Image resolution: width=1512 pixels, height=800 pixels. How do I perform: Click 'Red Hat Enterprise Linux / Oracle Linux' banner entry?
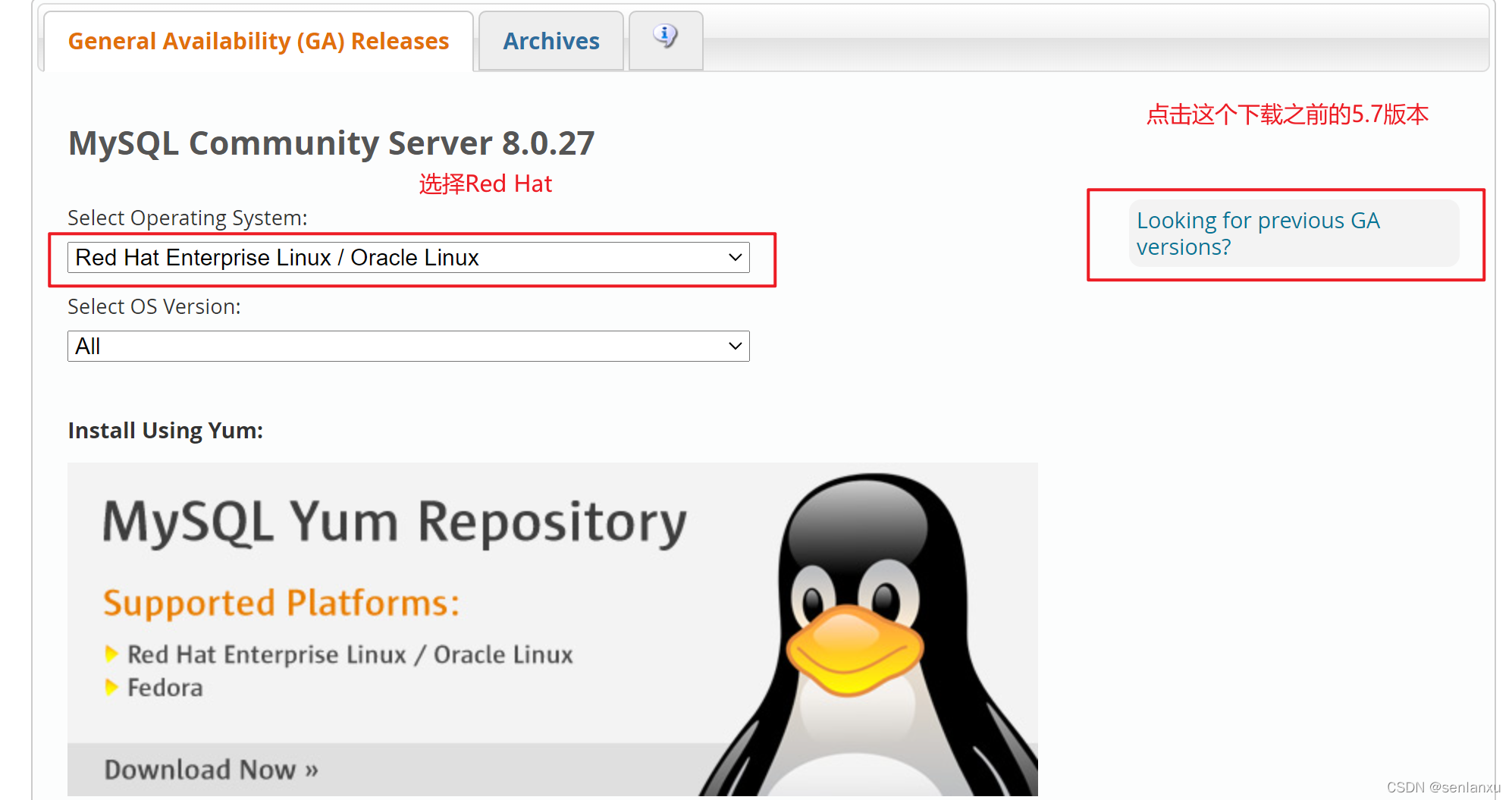tap(350, 654)
